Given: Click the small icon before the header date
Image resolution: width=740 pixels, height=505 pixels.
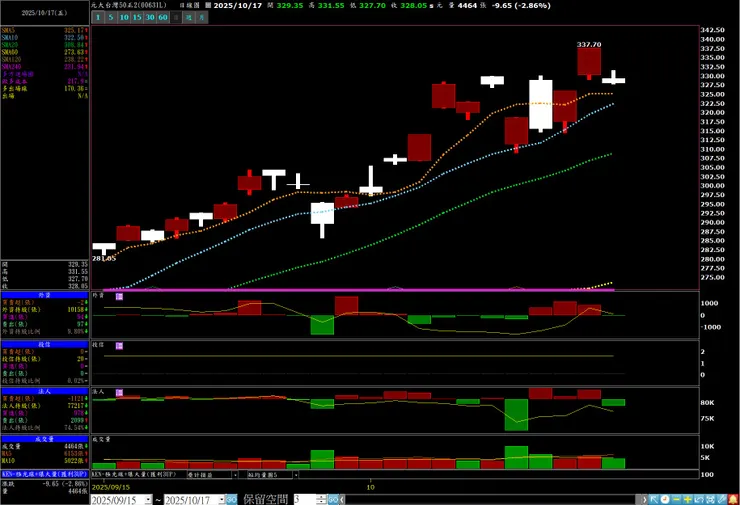Looking at the screenshot, I should point(208,6).
